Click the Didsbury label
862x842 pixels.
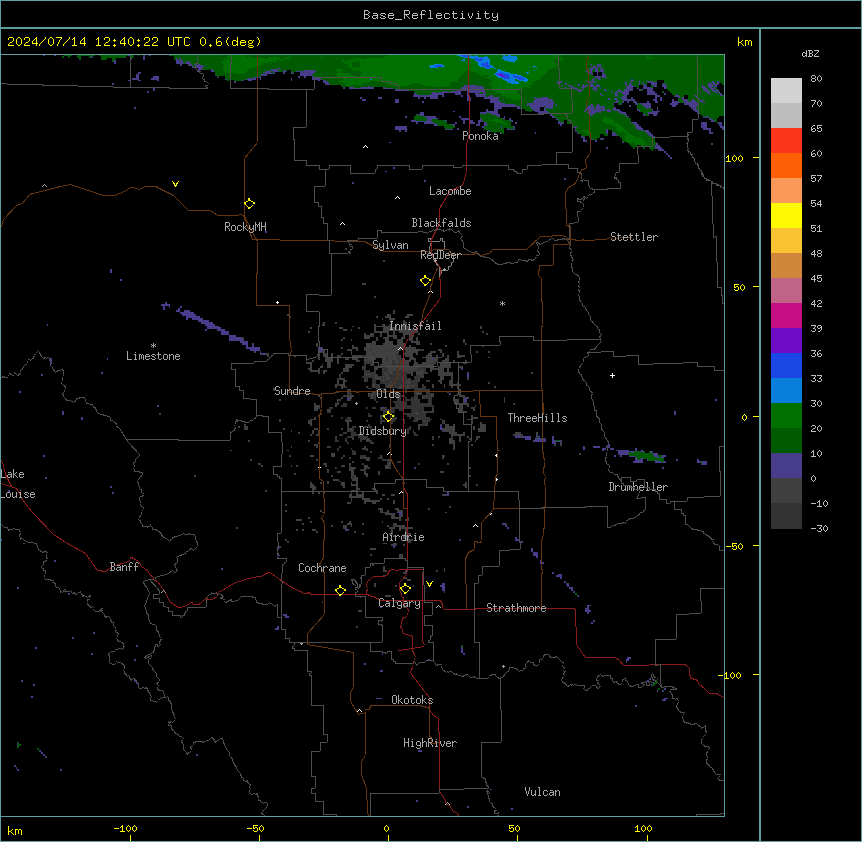coord(383,431)
